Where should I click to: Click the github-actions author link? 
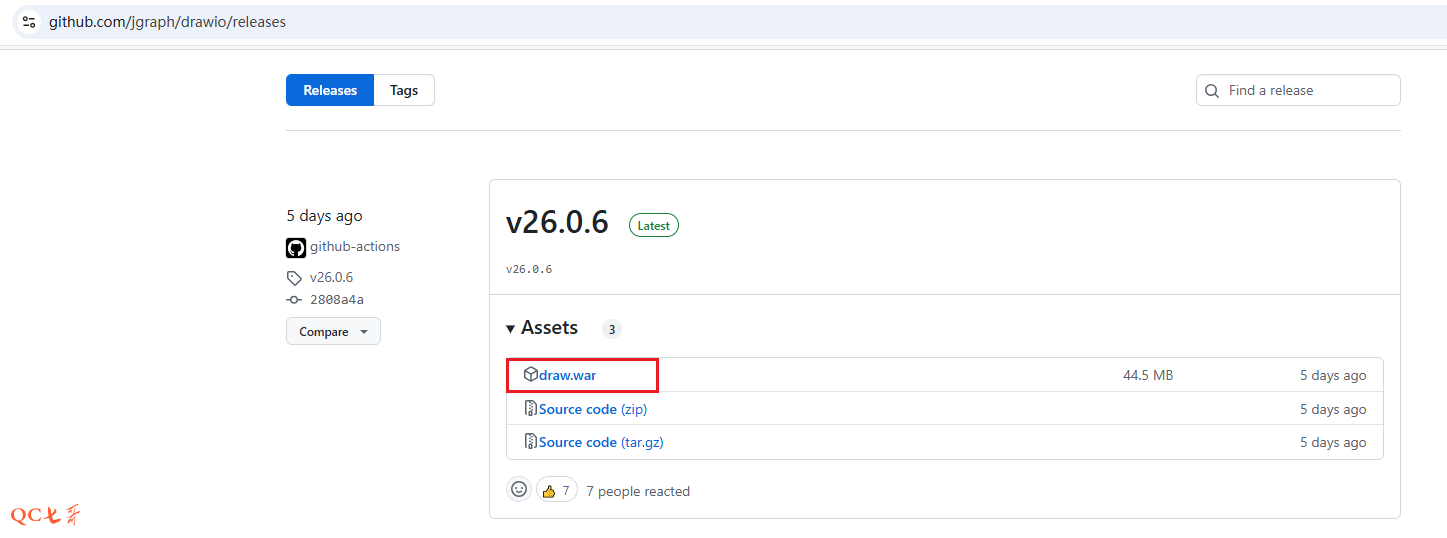(x=355, y=247)
